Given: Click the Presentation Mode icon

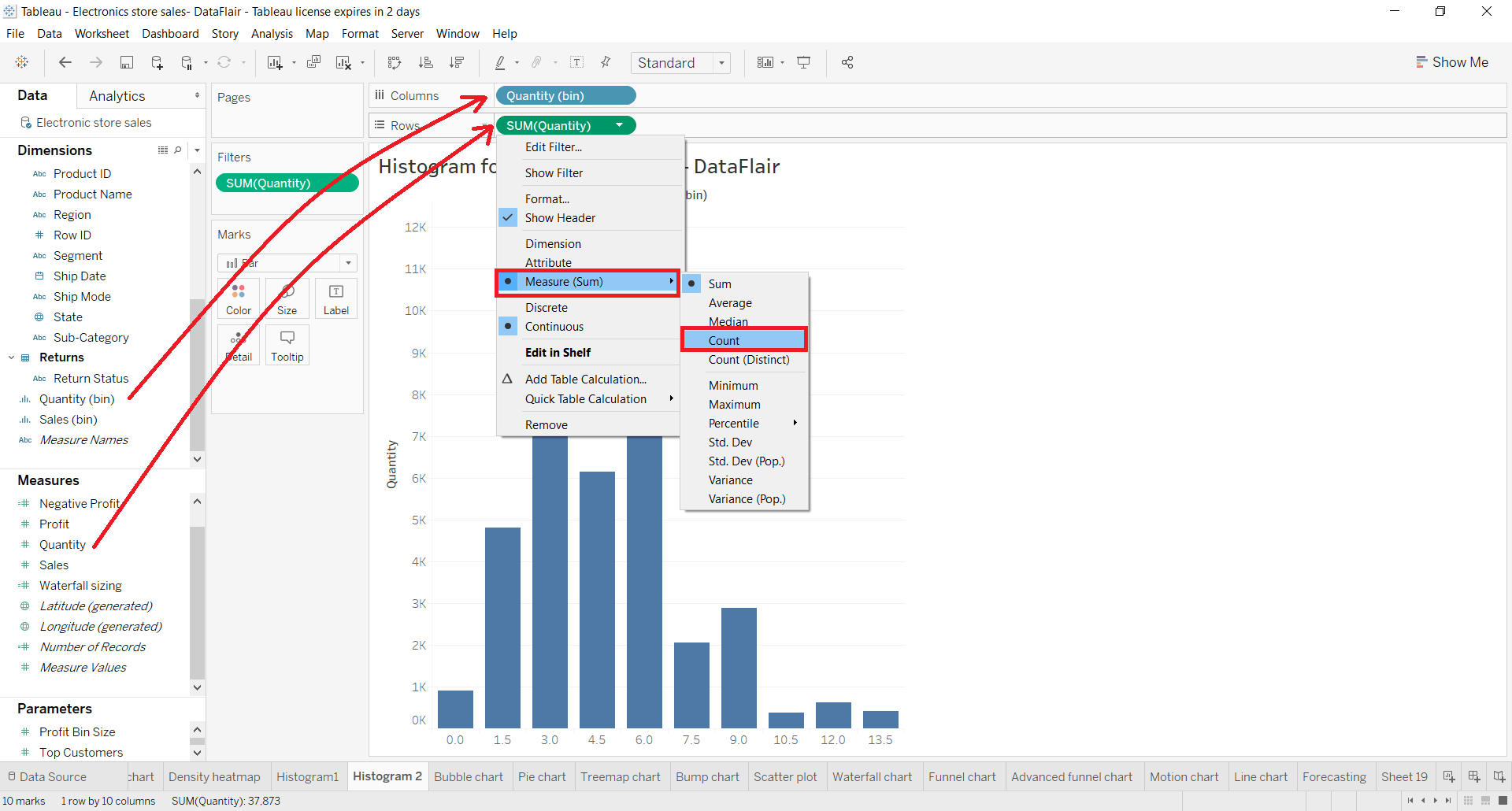Looking at the screenshot, I should click(x=804, y=63).
